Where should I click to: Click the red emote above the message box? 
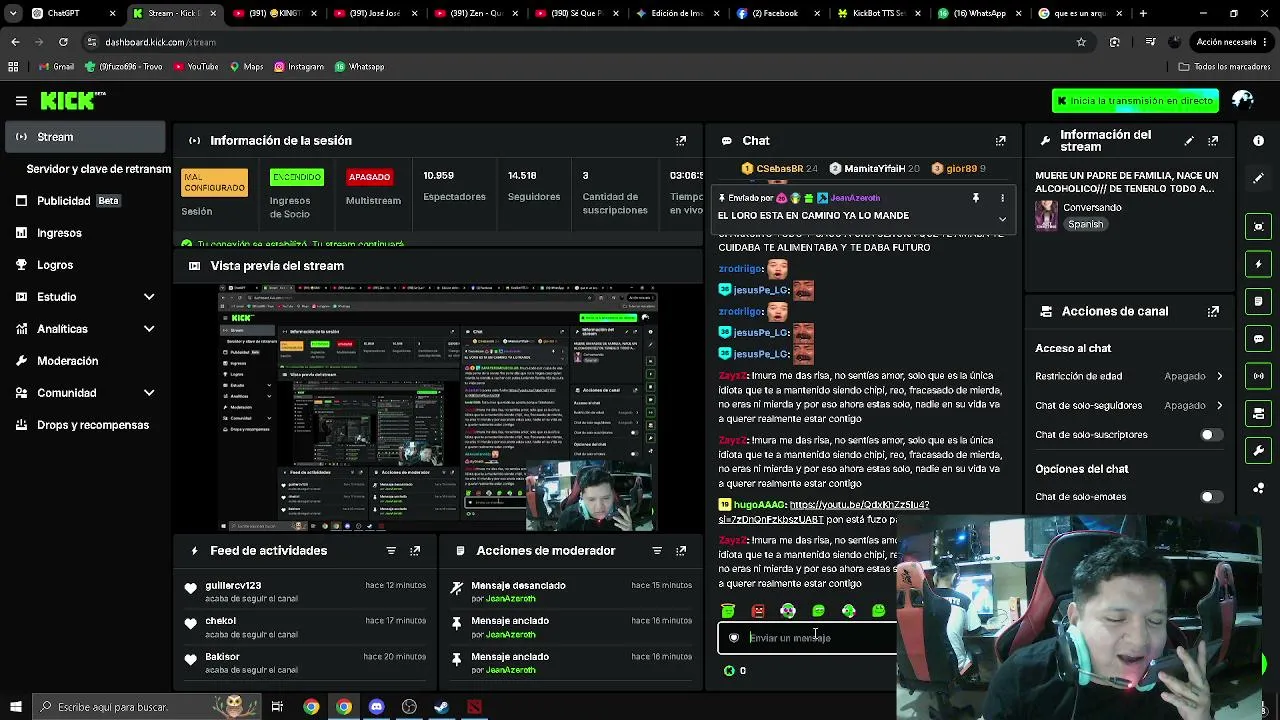[758, 611]
